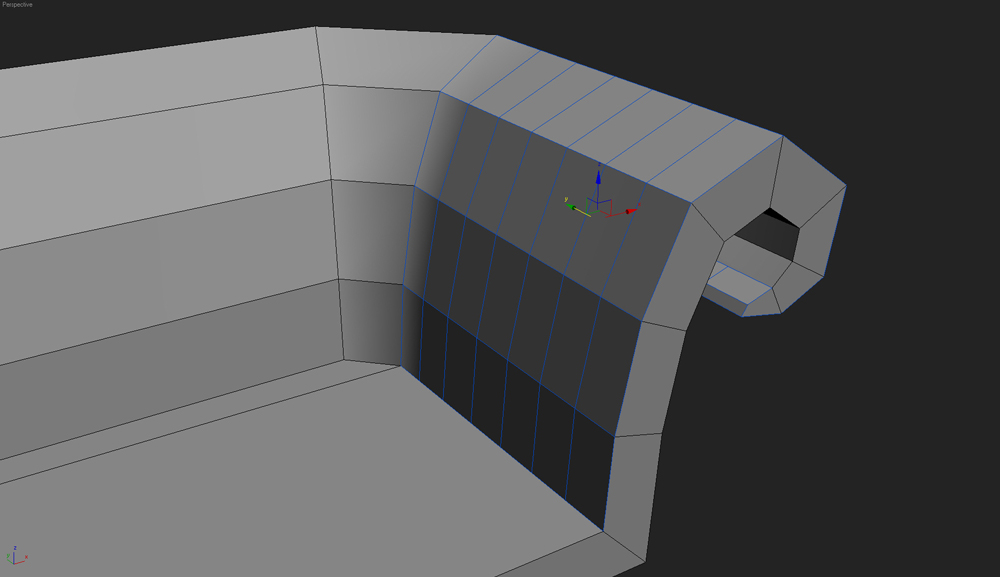
Task: Open the Perspective viewport label menu
Action: pos(18,5)
